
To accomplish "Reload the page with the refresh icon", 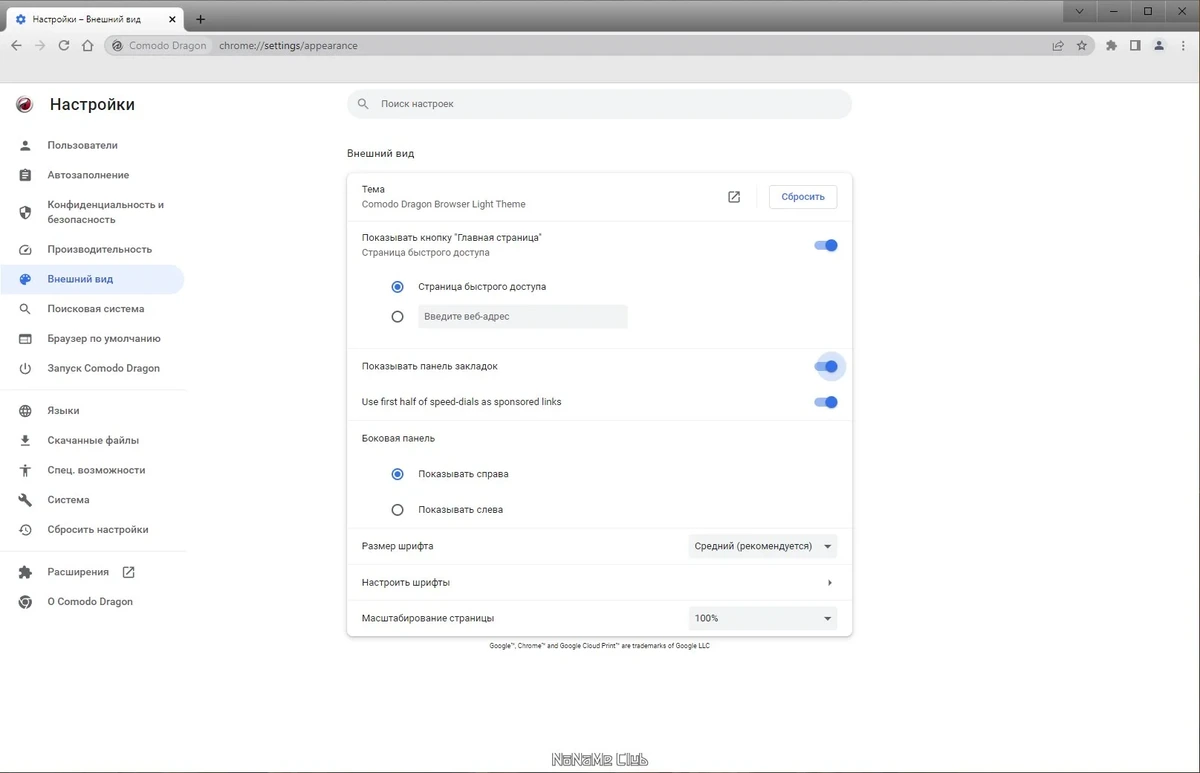I will [63, 45].
